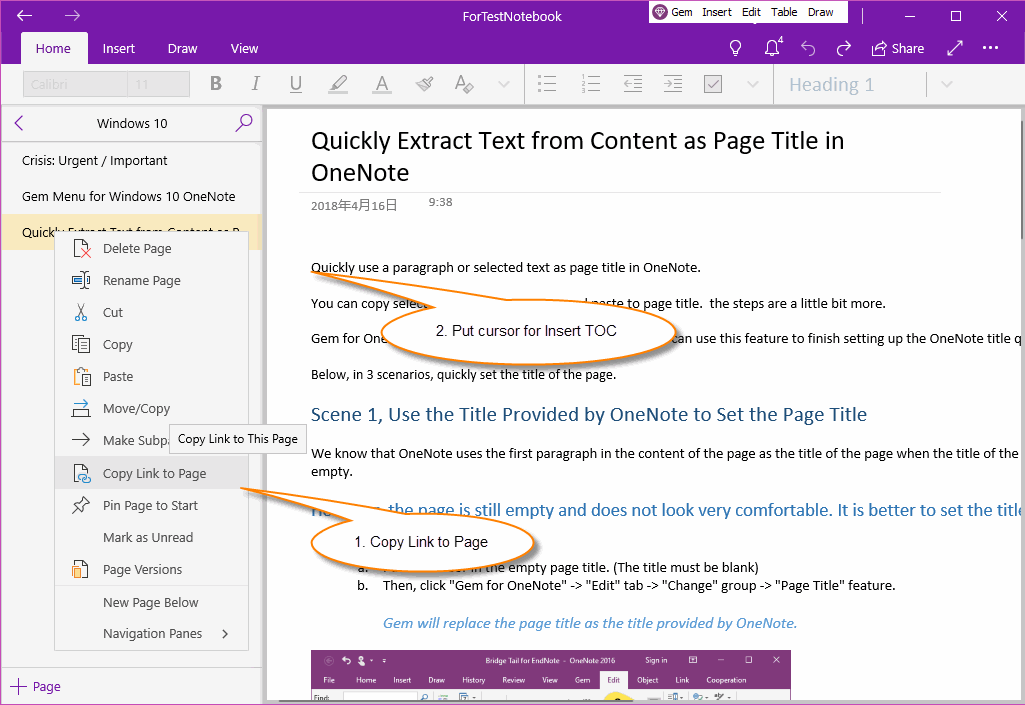Switch to the Draw ribbon tab
This screenshot has height=705, width=1025.
coord(182,48)
